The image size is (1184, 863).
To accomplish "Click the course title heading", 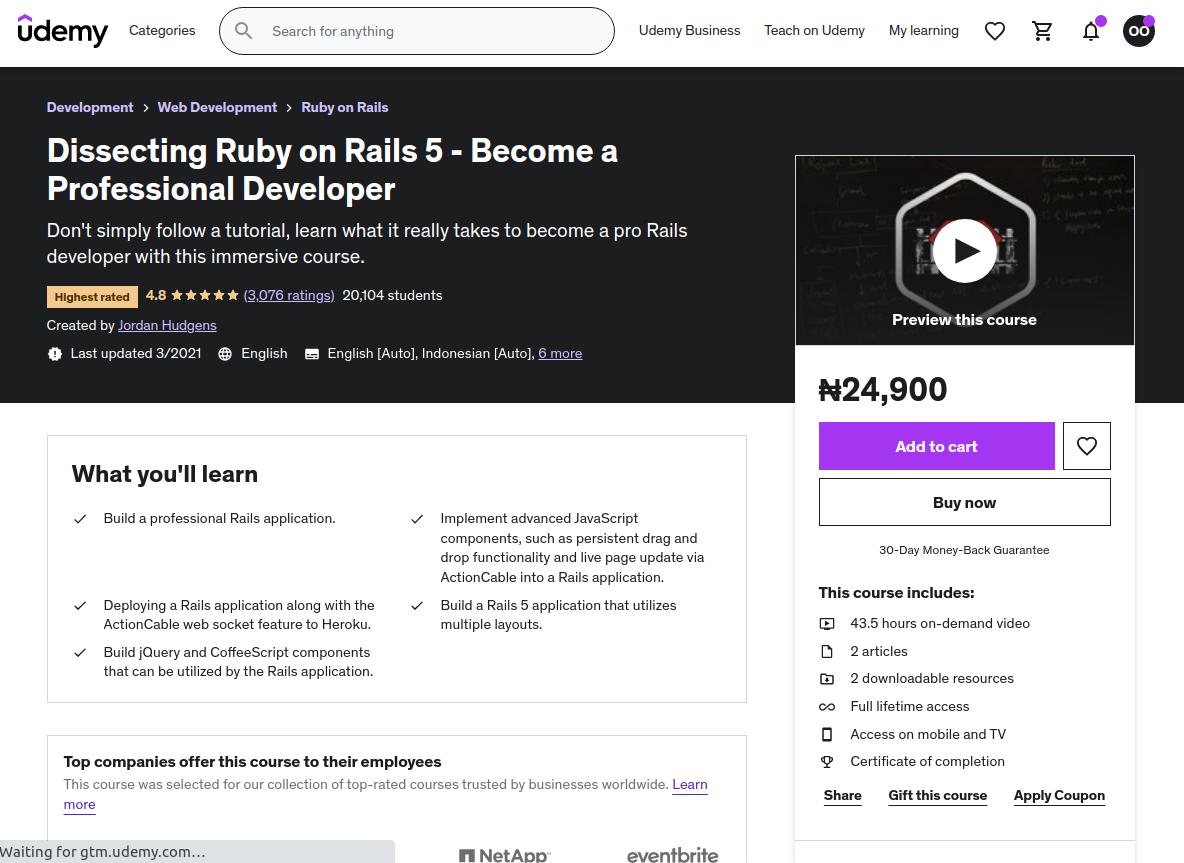I will [332, 170].
